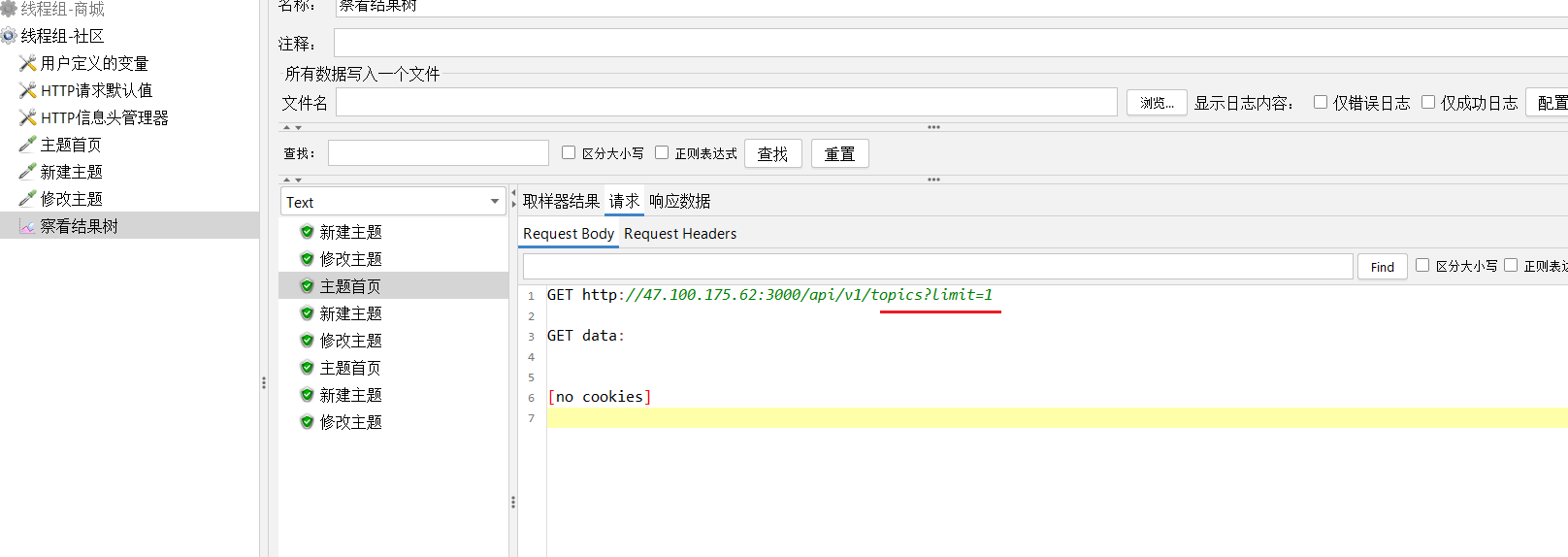The image size is (1568, 557).
Task: Click the Find button
Action: 1383,267
